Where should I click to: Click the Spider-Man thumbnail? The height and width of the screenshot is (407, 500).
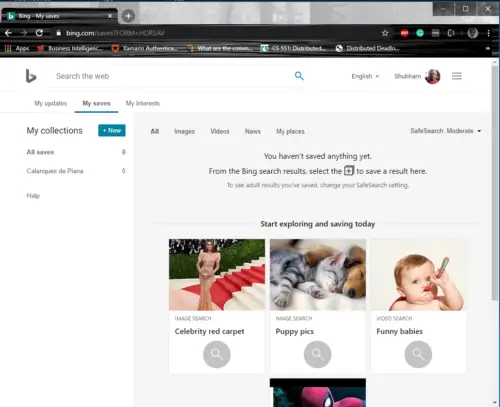tap(318, 392)
